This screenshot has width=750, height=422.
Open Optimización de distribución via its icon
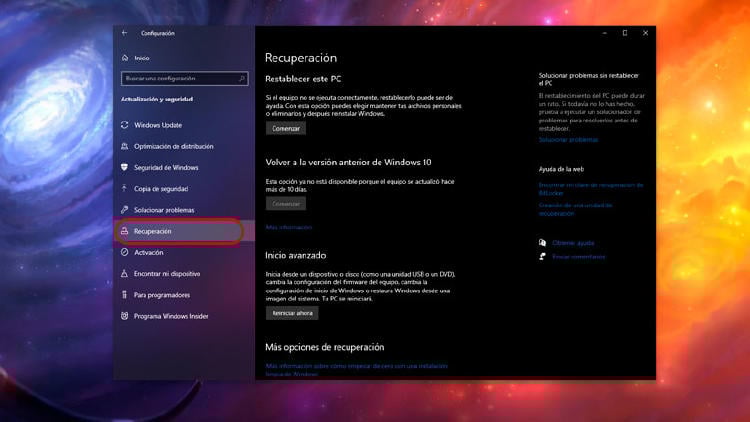tap(125, 146)
